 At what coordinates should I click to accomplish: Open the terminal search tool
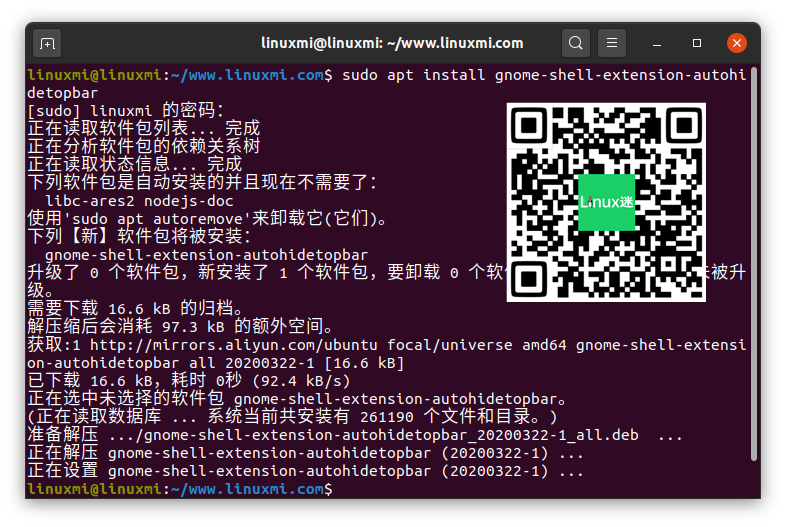tap(575, 43)
